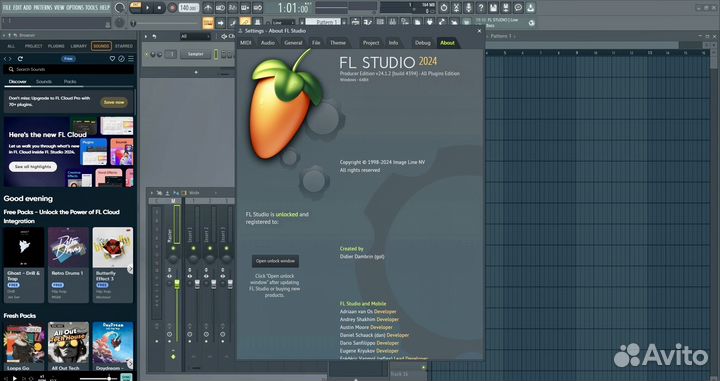Open the channel rack All filter dropdown
Screen dimensions: 720x381
195,36
